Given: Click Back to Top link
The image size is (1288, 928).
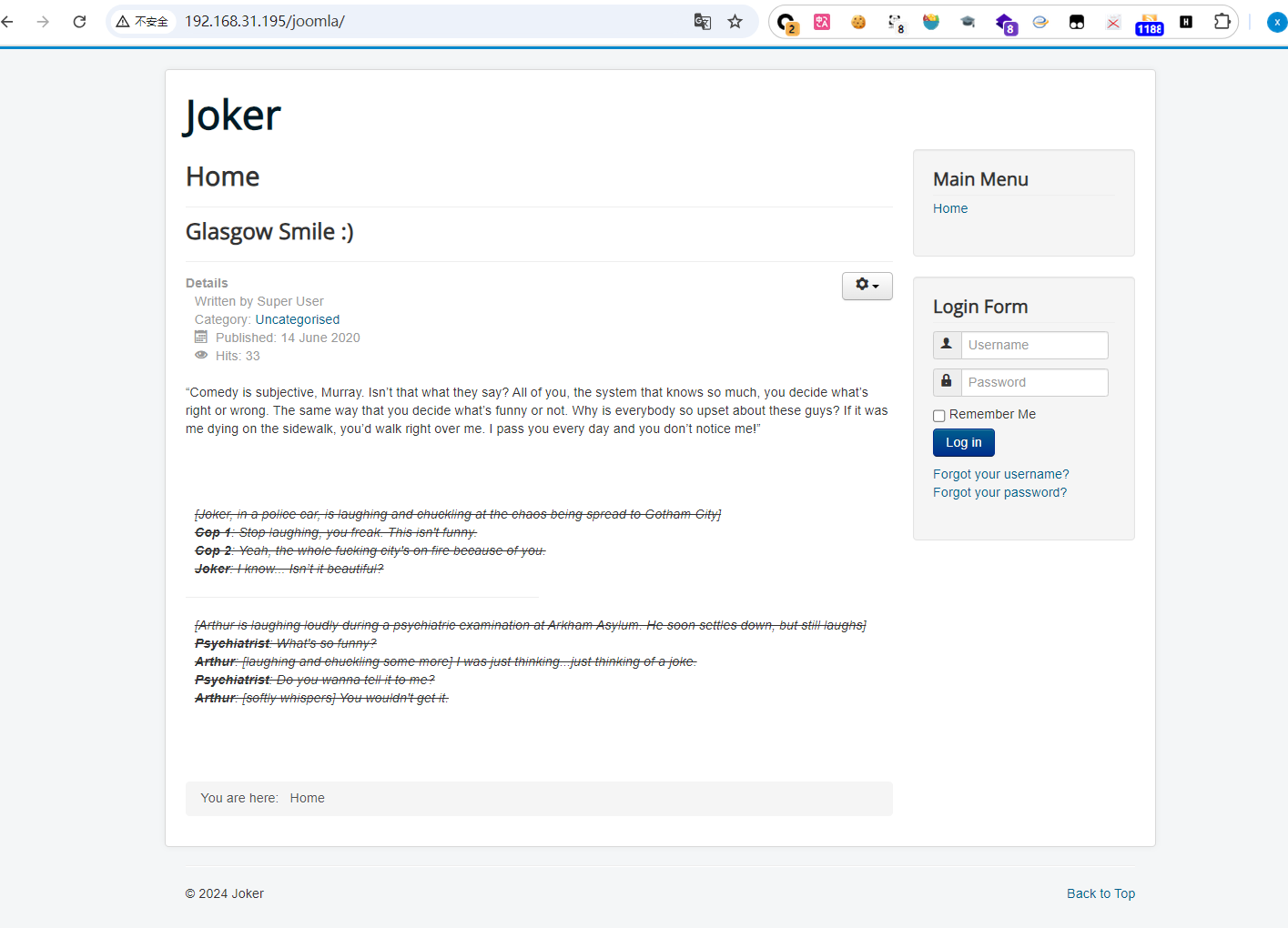Looking at the screenshot, I should pyautogui.click(x=1100, y=893).
